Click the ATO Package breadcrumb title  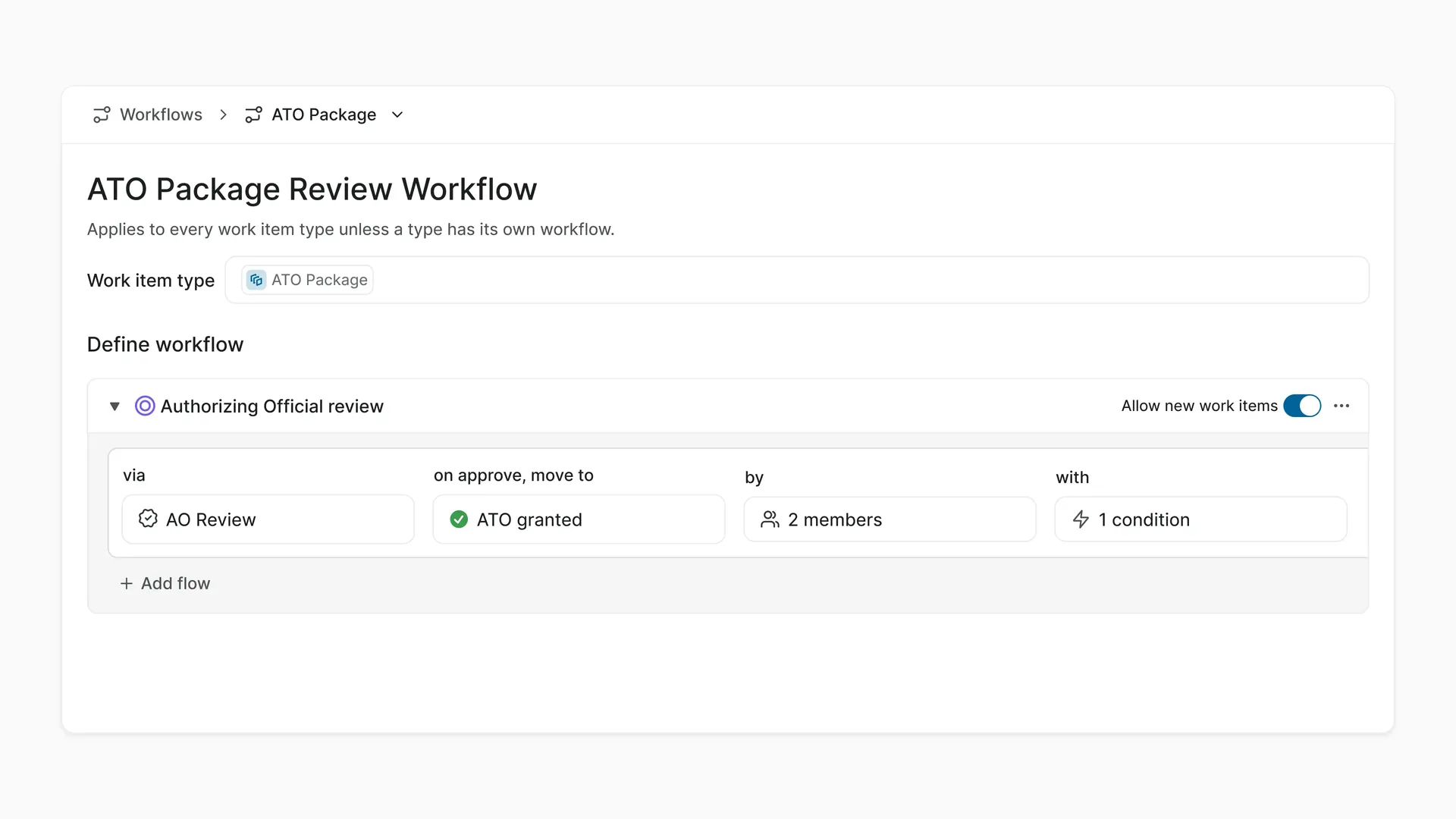[324, 115]
